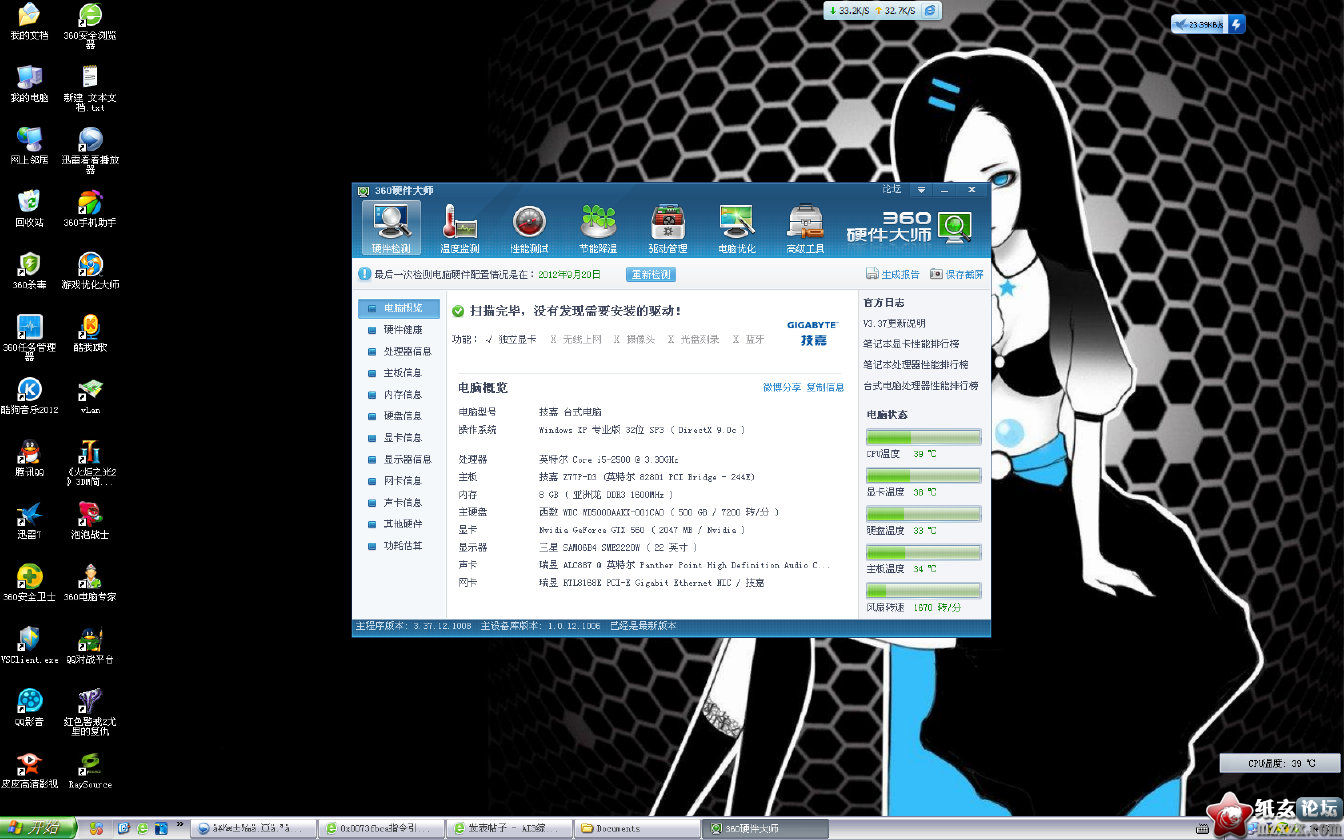Switch to 处理器信息 in the sidebar
Screen dimensions: 1344x840
[407, 351]
